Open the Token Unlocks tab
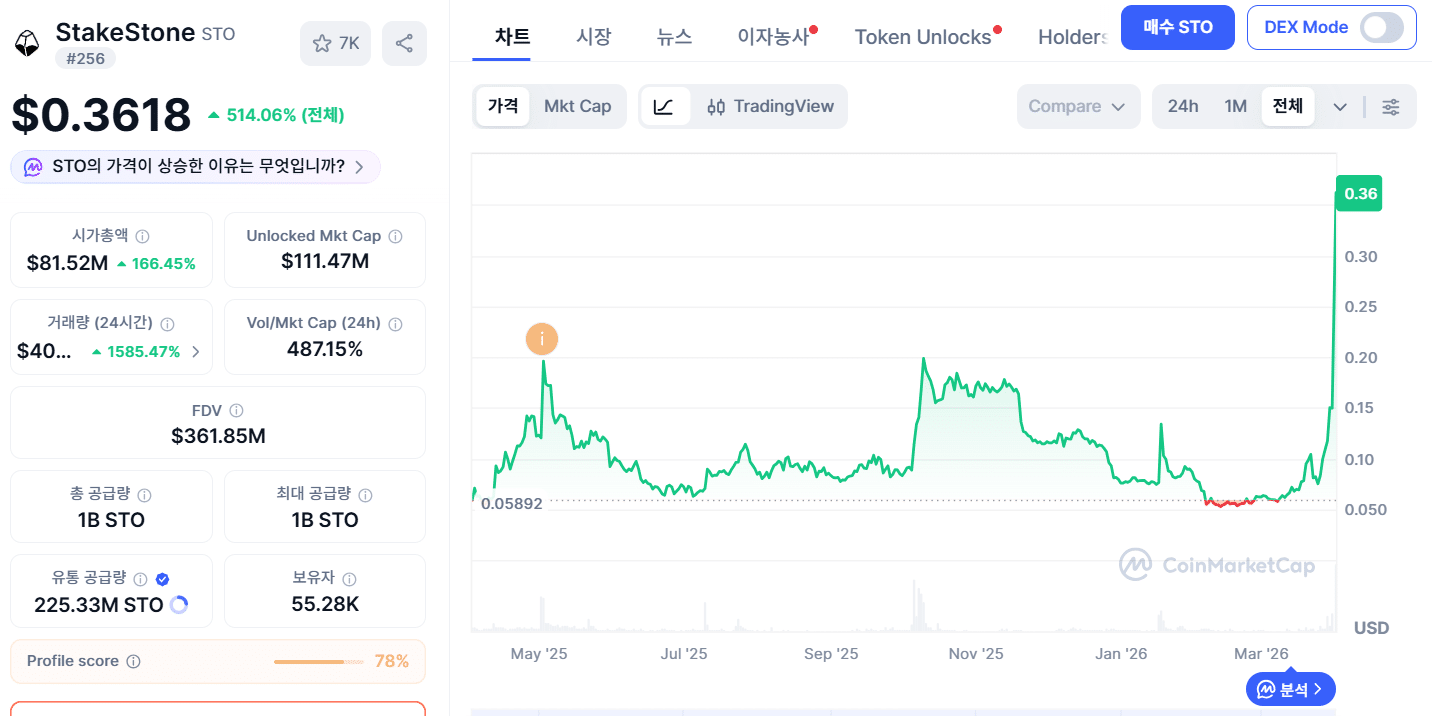Screen dimensions: 1432x716 pyautogui.click(x=921, y=36)
